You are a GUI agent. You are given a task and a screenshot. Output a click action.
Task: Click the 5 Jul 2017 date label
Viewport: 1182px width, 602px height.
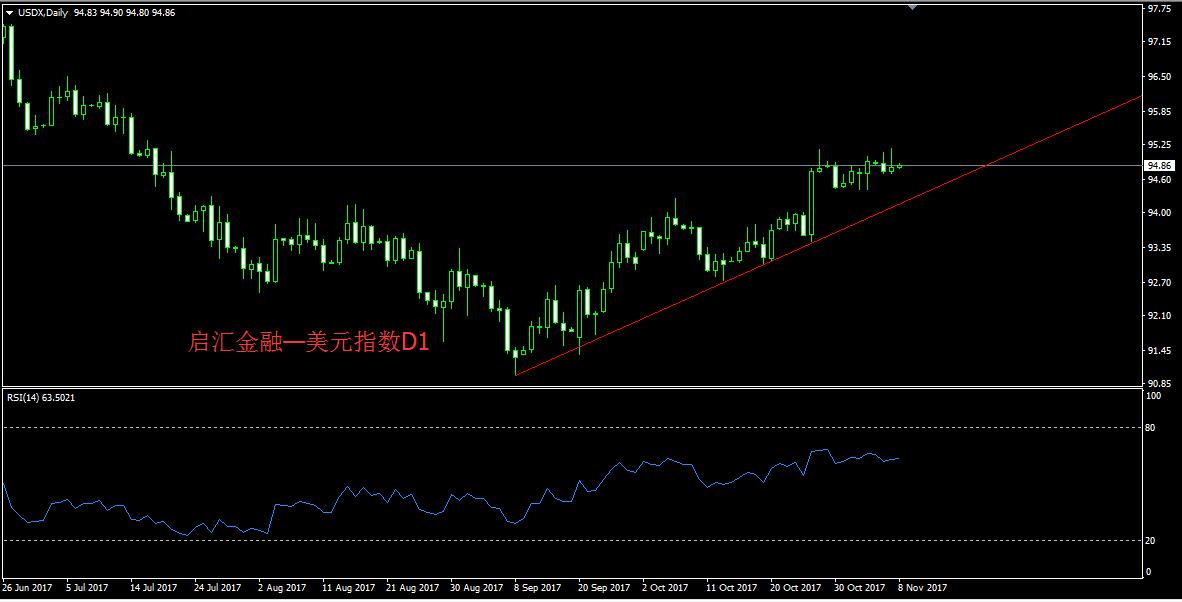click(x=87, y=588)
